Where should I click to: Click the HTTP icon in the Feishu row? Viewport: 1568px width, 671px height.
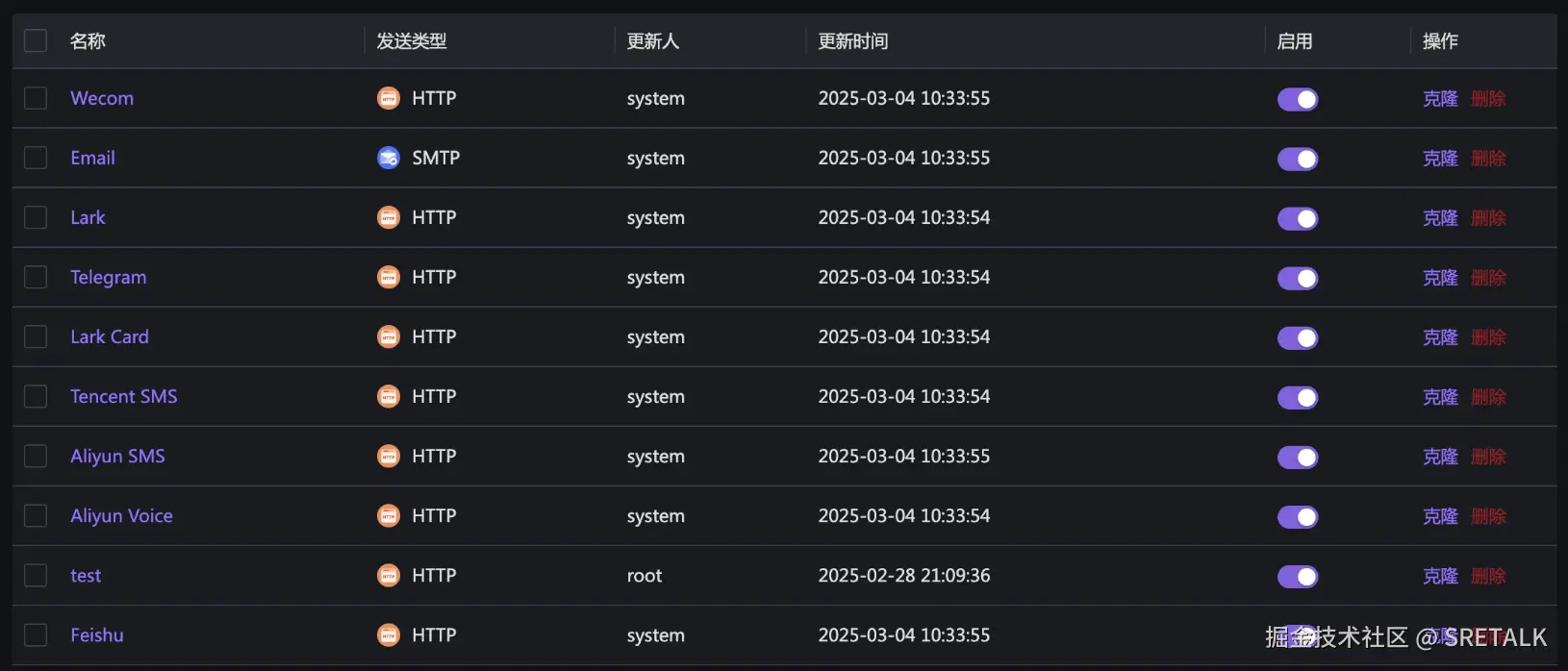(389, 634)
